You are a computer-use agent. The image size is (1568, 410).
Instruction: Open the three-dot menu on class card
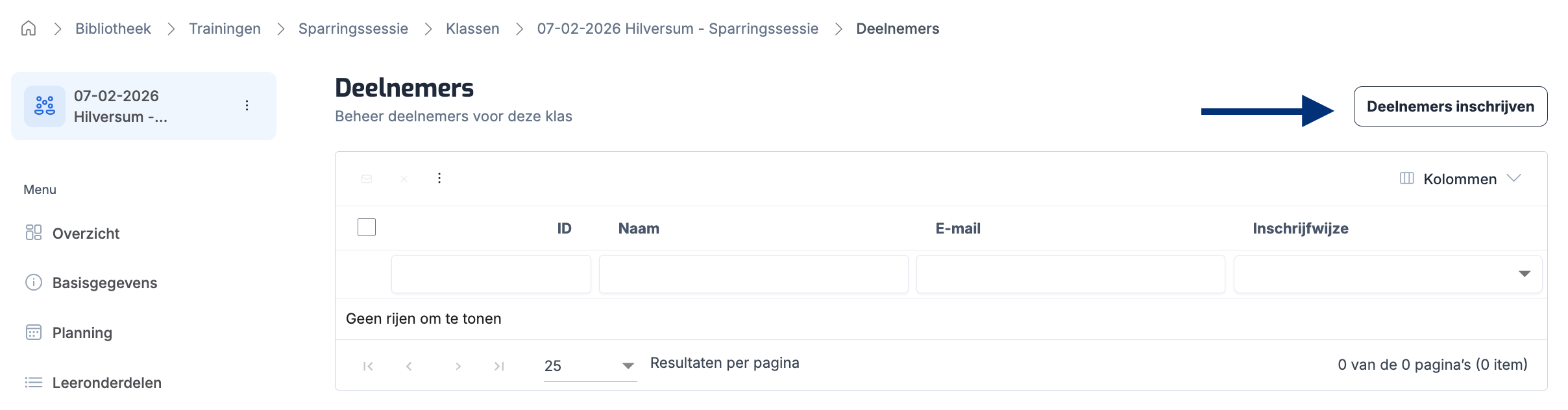[x=247, y=106]
